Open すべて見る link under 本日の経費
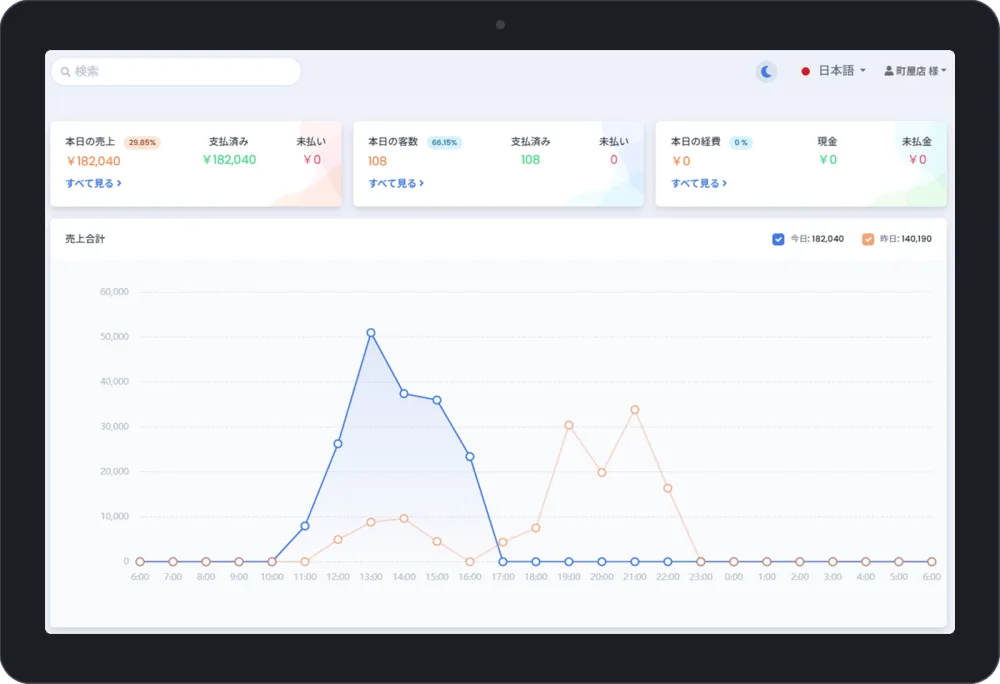The height and width of the screenshot is (684, 1000). coord(699,183)
